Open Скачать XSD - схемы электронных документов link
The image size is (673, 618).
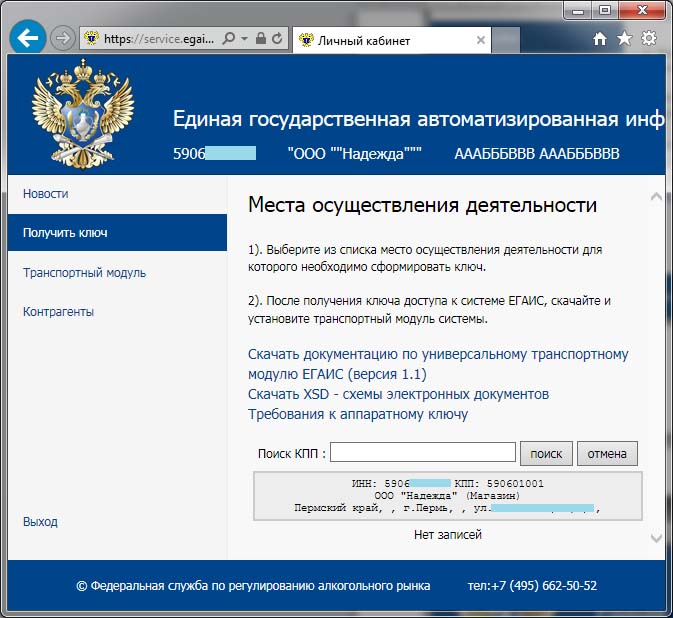pos(398,394)
